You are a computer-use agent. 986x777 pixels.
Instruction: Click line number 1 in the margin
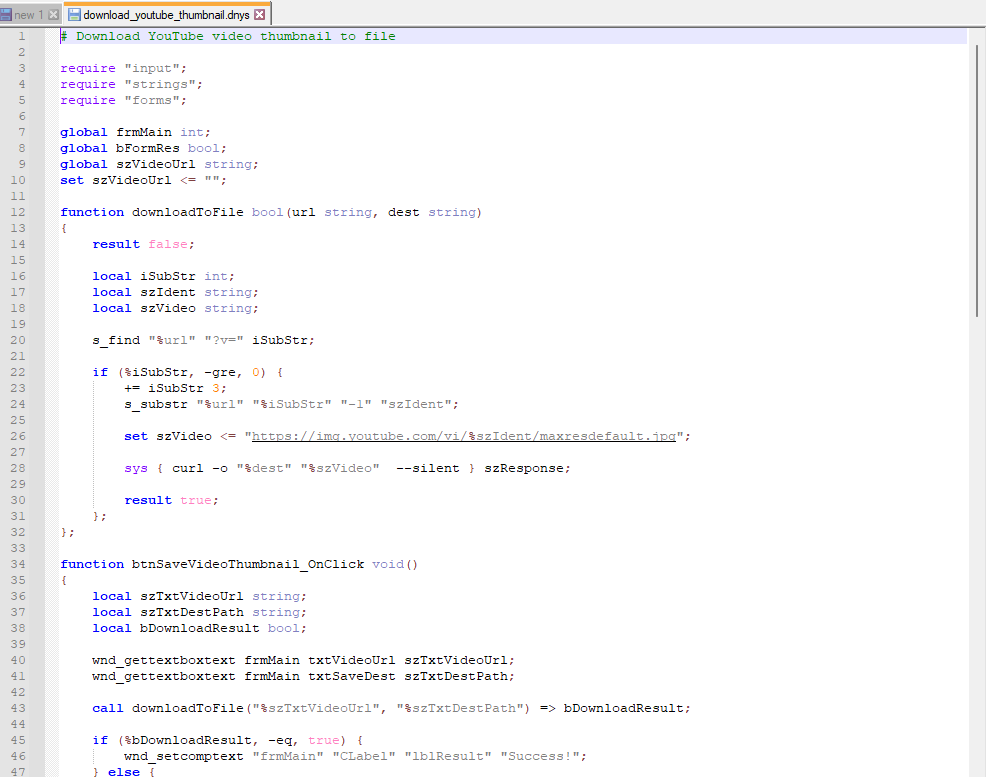click(x=22, y=36)
